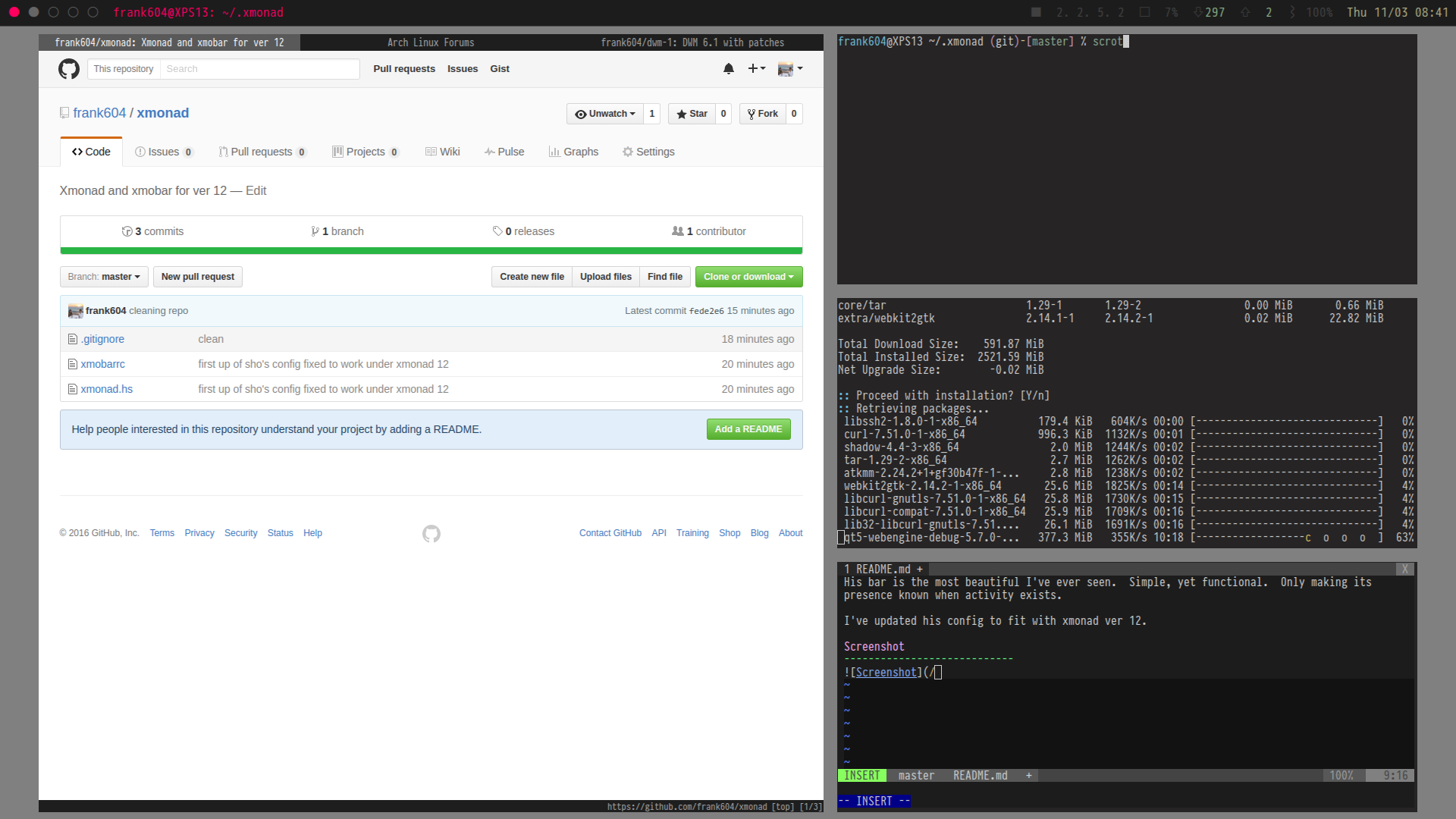
Task: Click the frank604 avatar in commit row
Action: tap(75, 311)
